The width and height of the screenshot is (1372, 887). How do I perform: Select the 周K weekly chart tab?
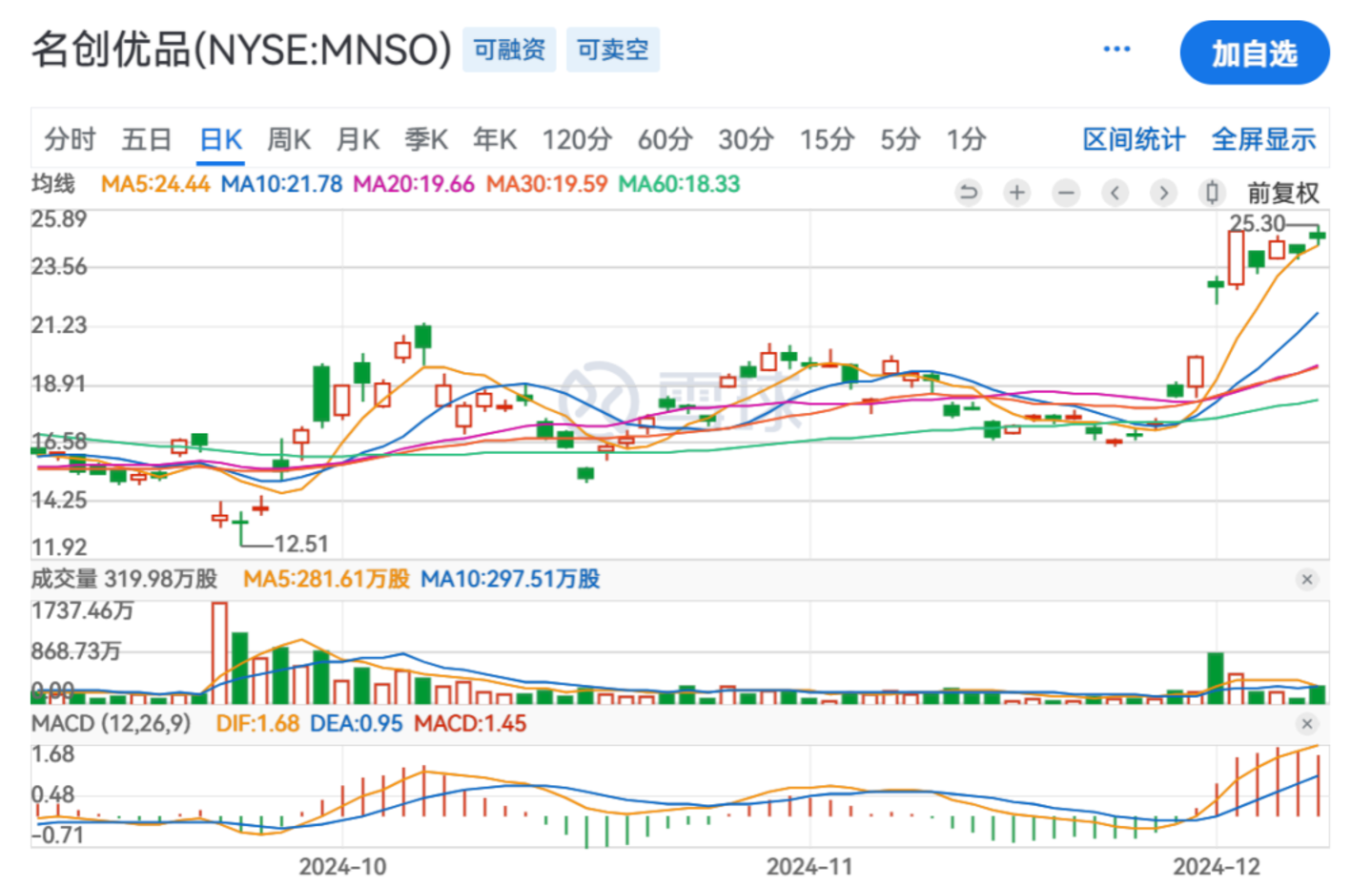tap(288, 140)
